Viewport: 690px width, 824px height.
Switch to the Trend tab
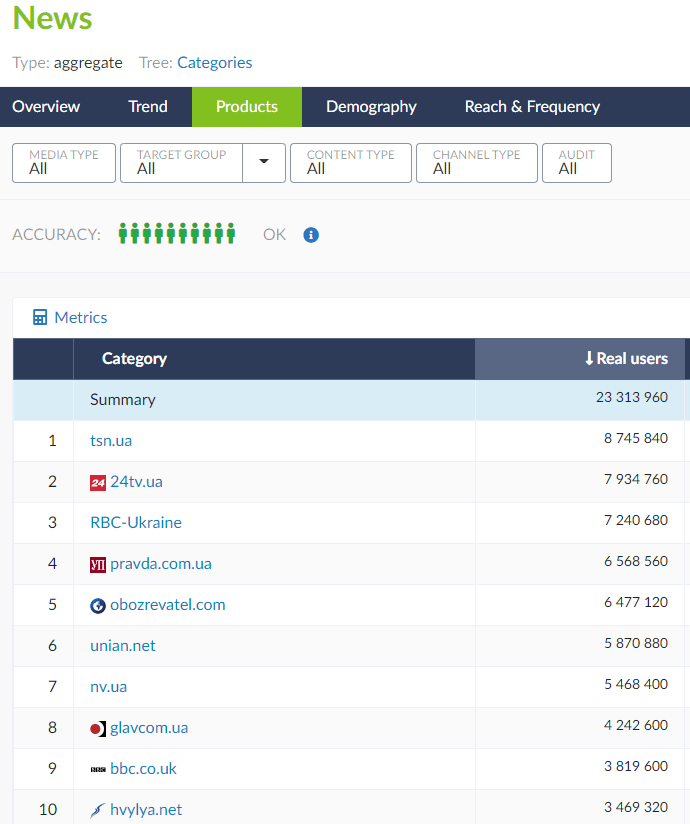point(148,107)
